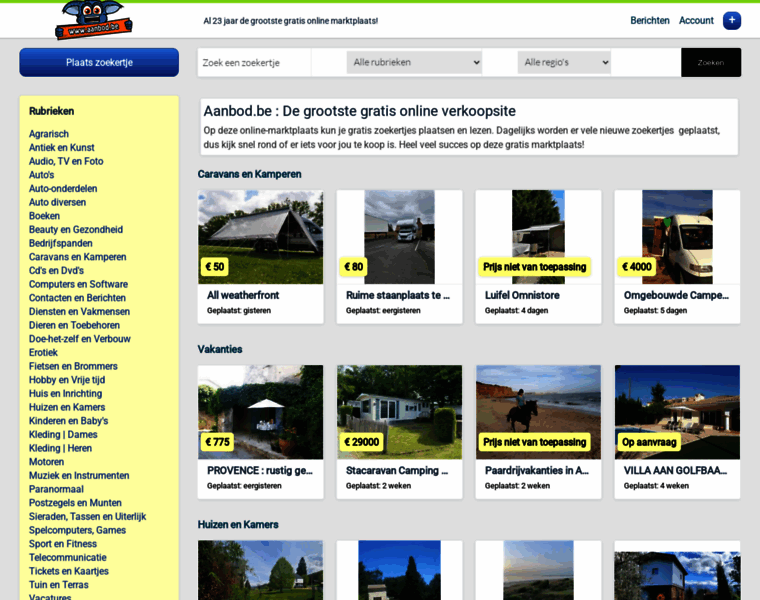
Task: Select the Boeken category link
Action: coord(45,216)
